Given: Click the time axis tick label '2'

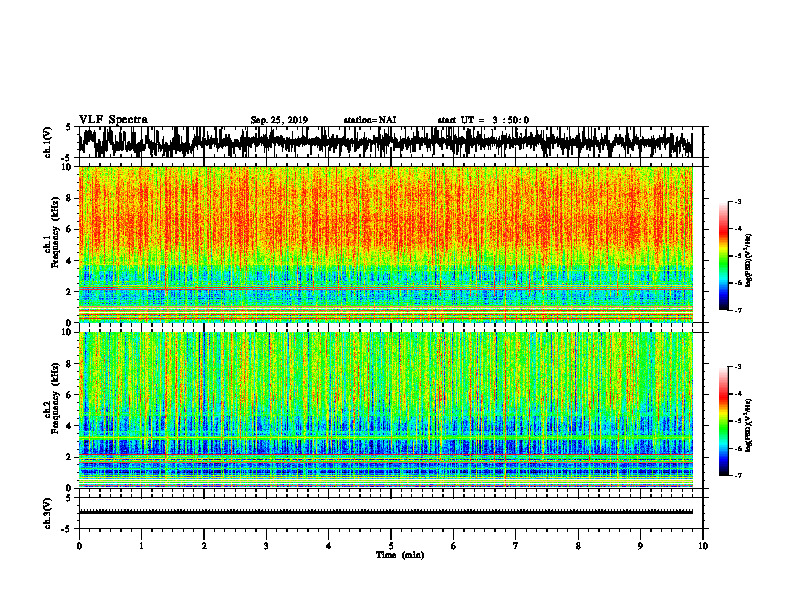Looking at the screenshot, I should point(204,546).
